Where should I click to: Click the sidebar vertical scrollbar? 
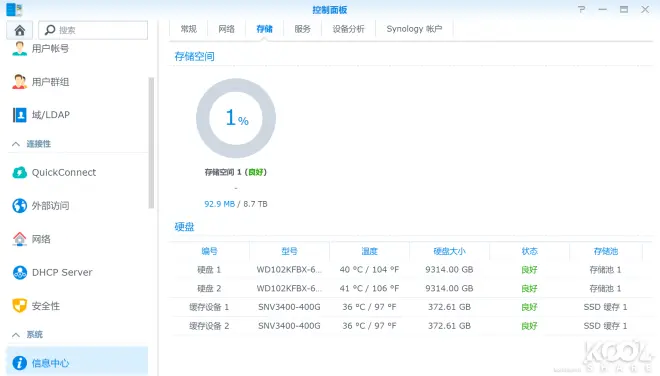click(151, 143)
